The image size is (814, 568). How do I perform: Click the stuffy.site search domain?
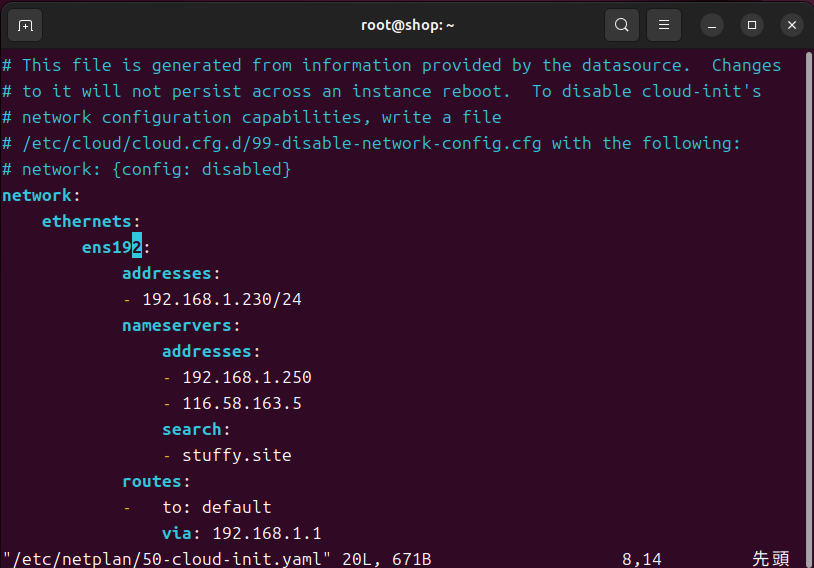click(237, 455)
